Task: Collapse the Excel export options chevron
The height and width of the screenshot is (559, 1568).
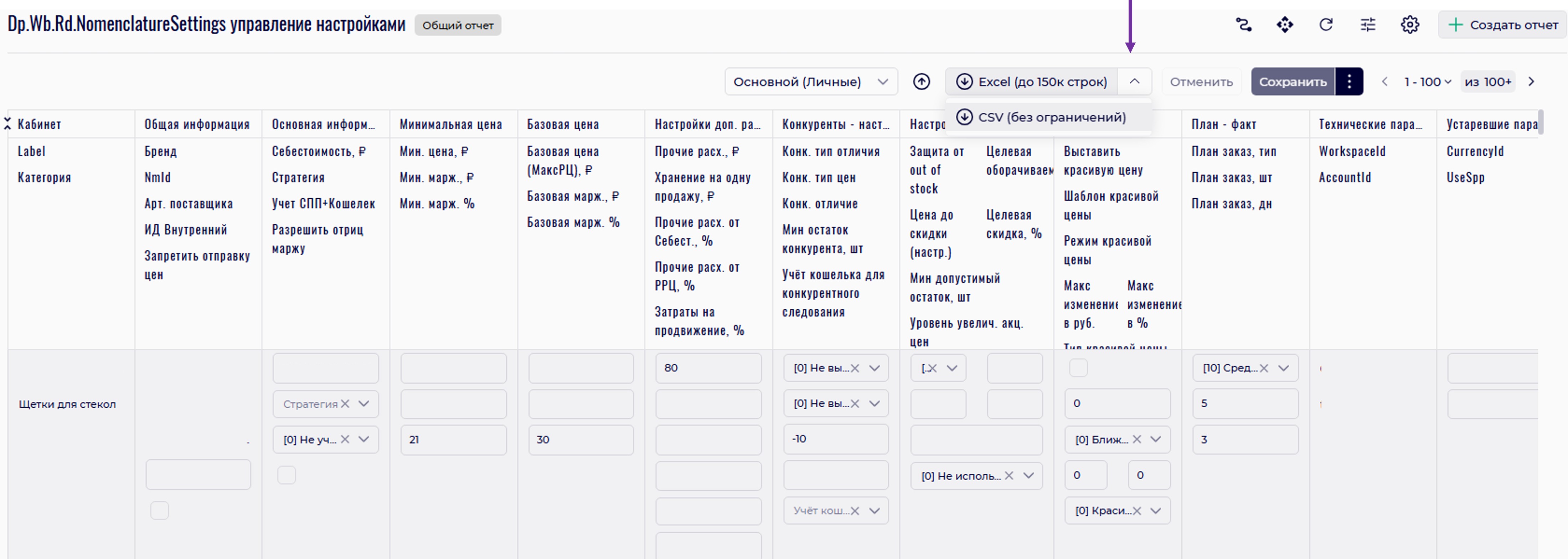Action: coord(1134,82)
